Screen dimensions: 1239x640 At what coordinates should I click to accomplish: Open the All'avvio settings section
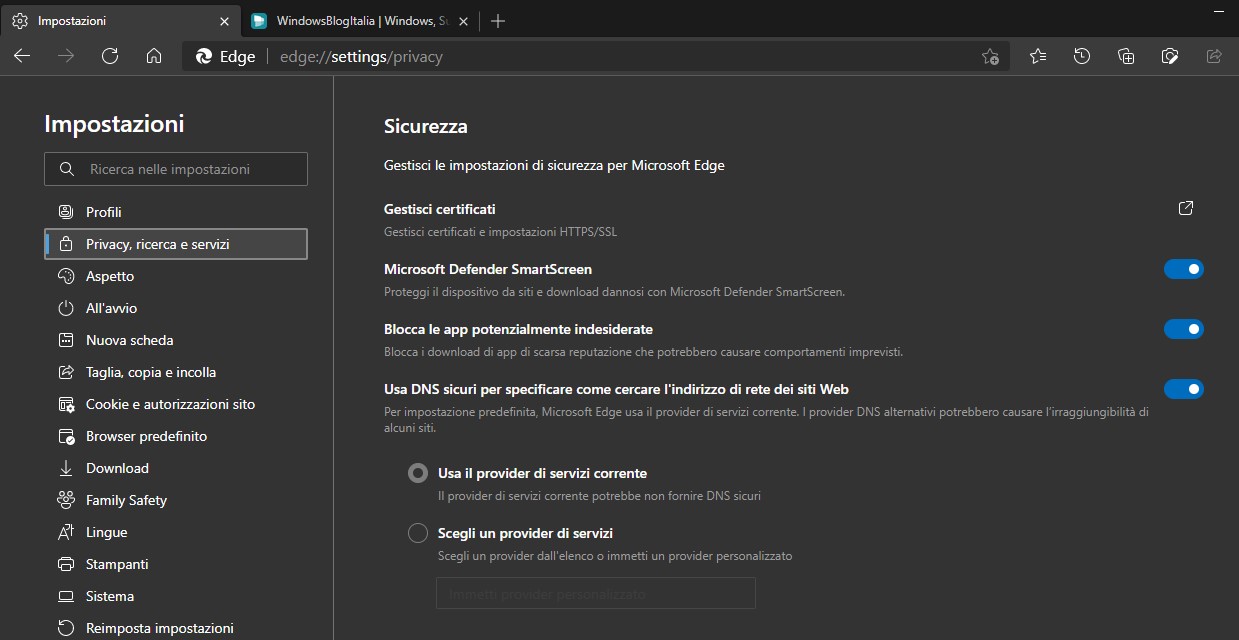(176, 308)
